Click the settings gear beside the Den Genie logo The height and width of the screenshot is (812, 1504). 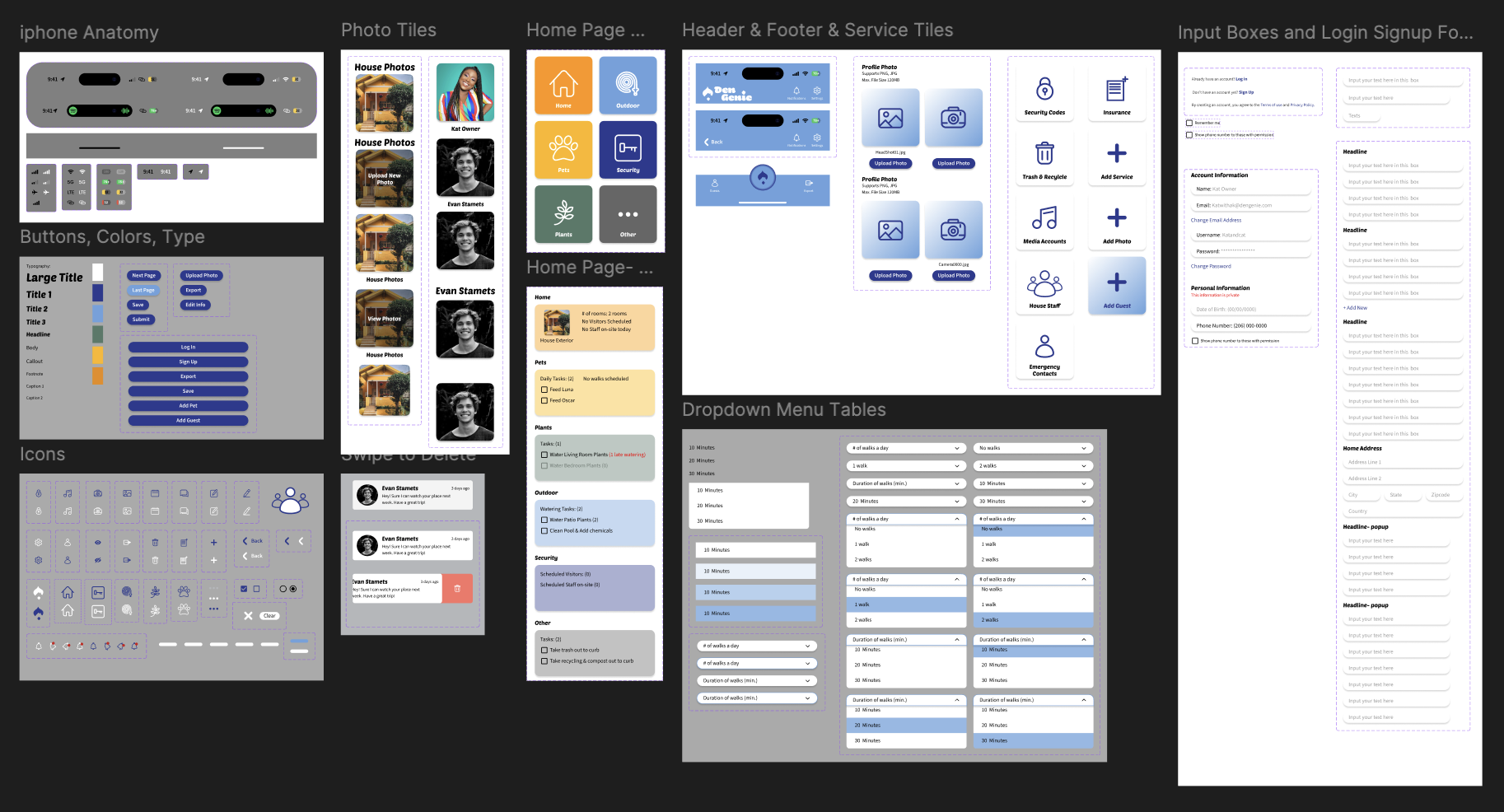click(x=817, y=91)
